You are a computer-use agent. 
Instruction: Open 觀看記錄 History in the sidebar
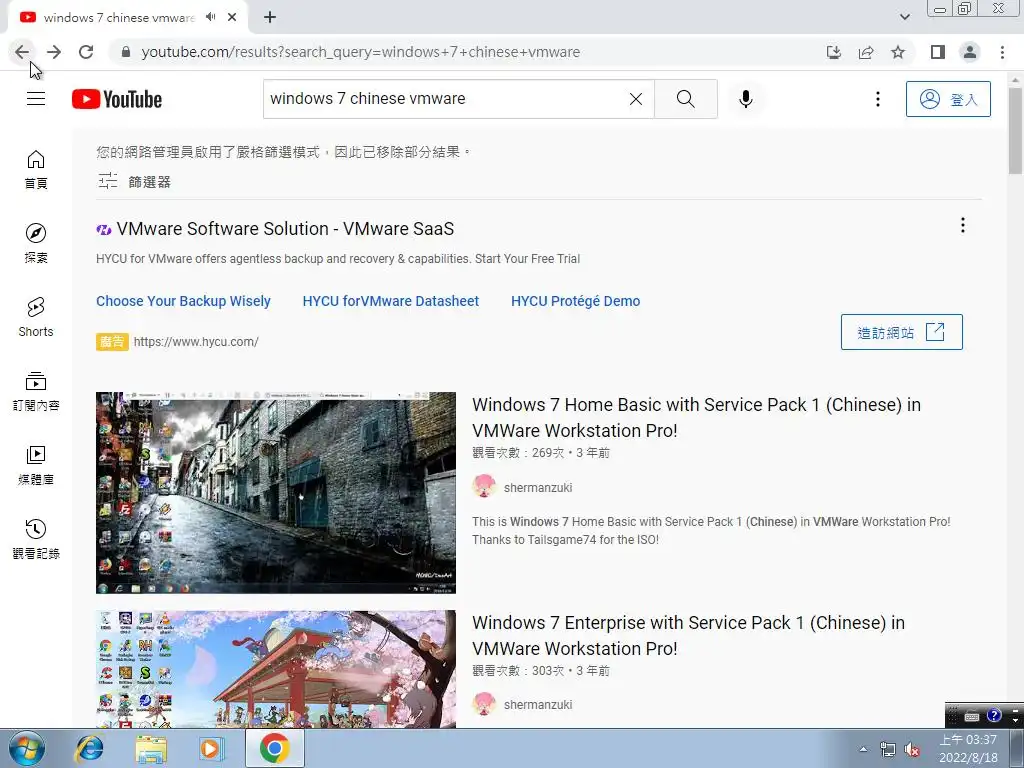coord(36,539)
